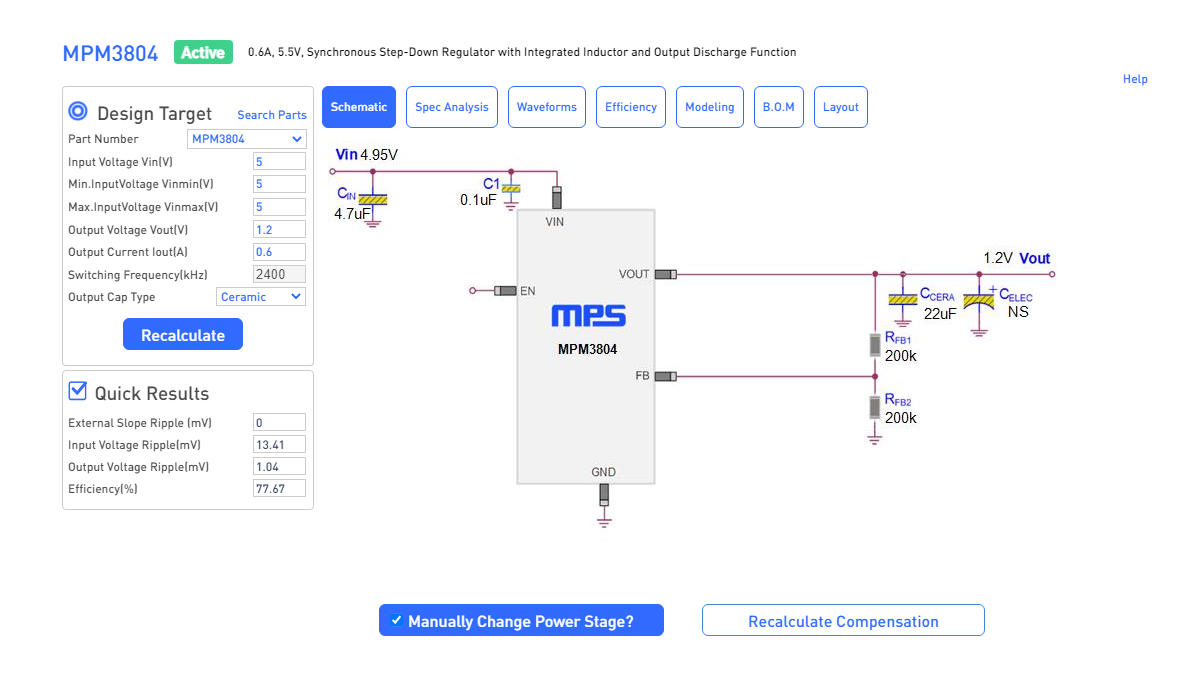1200x693 pixels.
Task: Click the RFB1 feedback resistor symbol
Action: (x=875, y=345)
